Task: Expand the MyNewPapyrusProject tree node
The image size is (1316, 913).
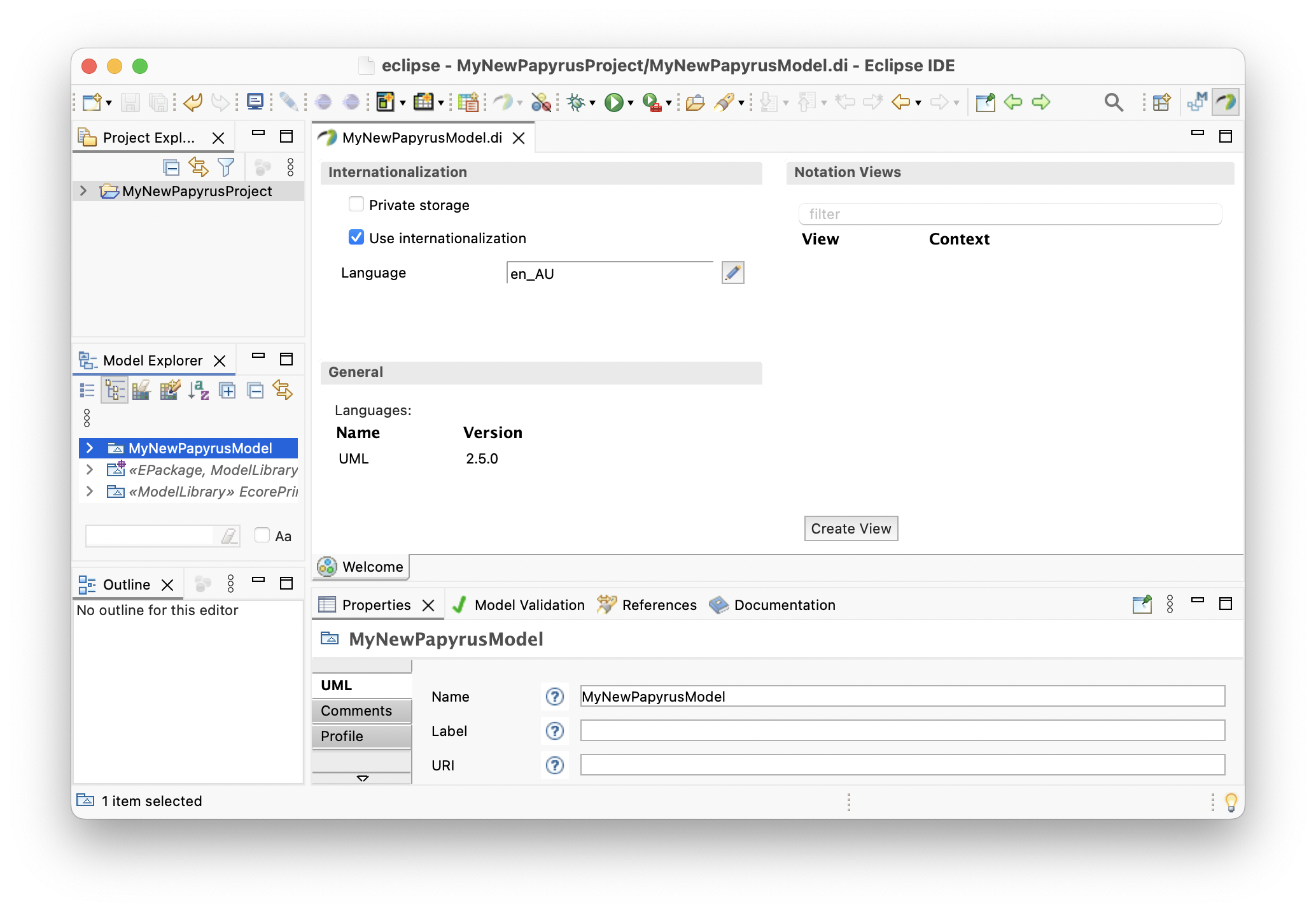Action: [x=83, y=191]
